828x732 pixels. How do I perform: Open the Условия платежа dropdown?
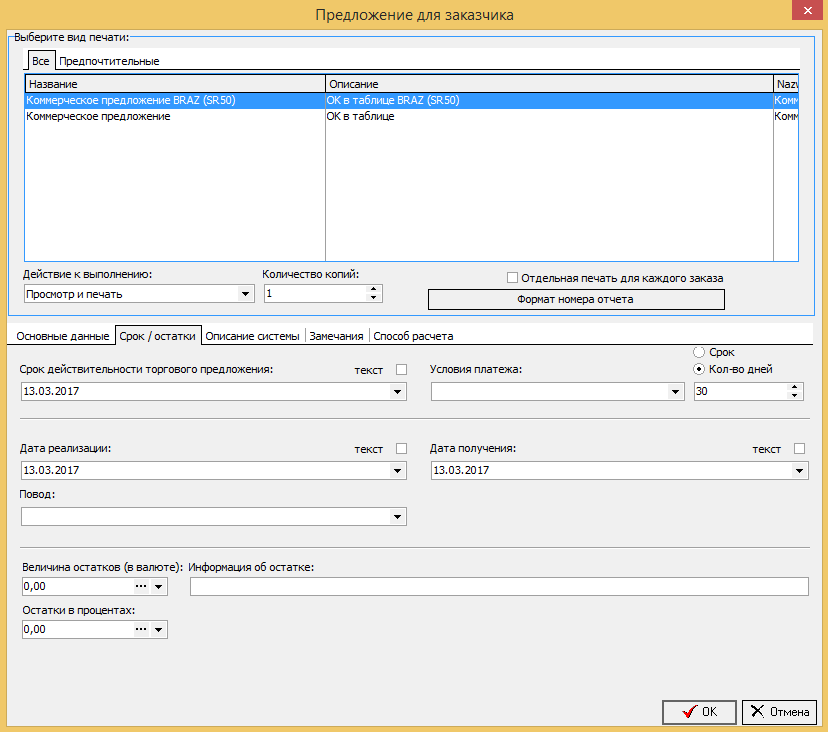click(x=675, y=392)
